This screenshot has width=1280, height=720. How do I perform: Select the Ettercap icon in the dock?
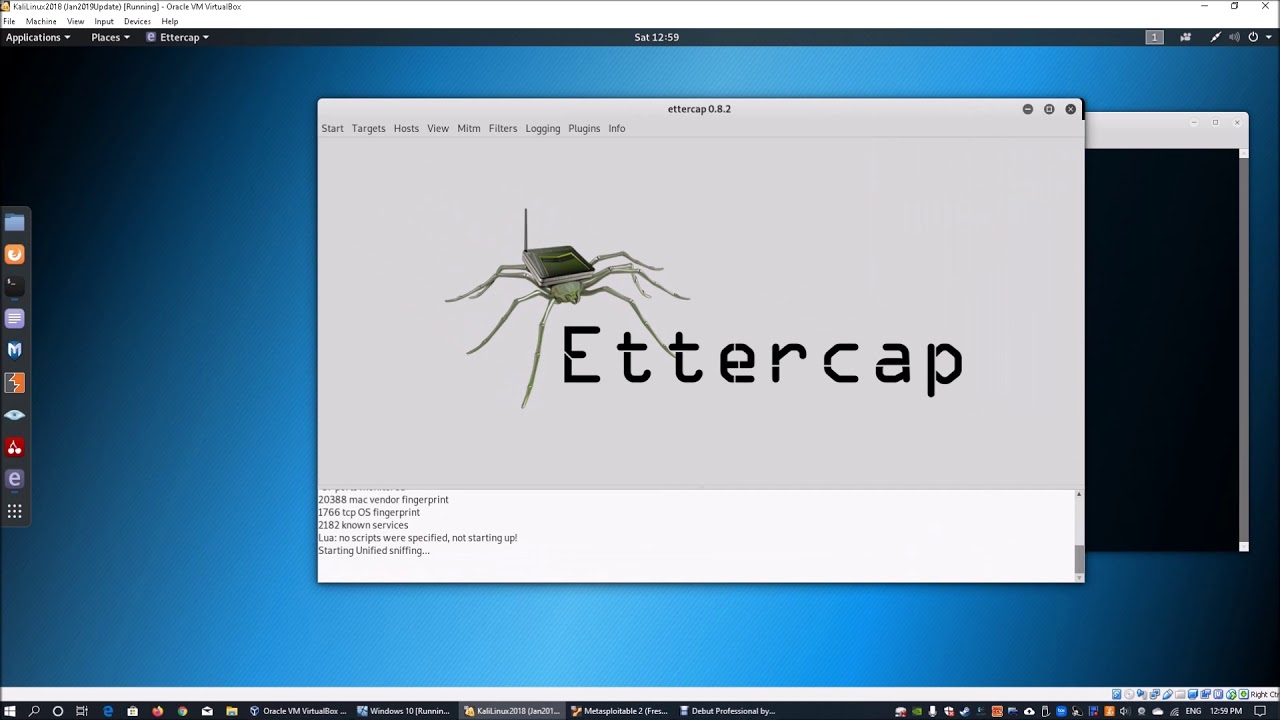(14, 479)
